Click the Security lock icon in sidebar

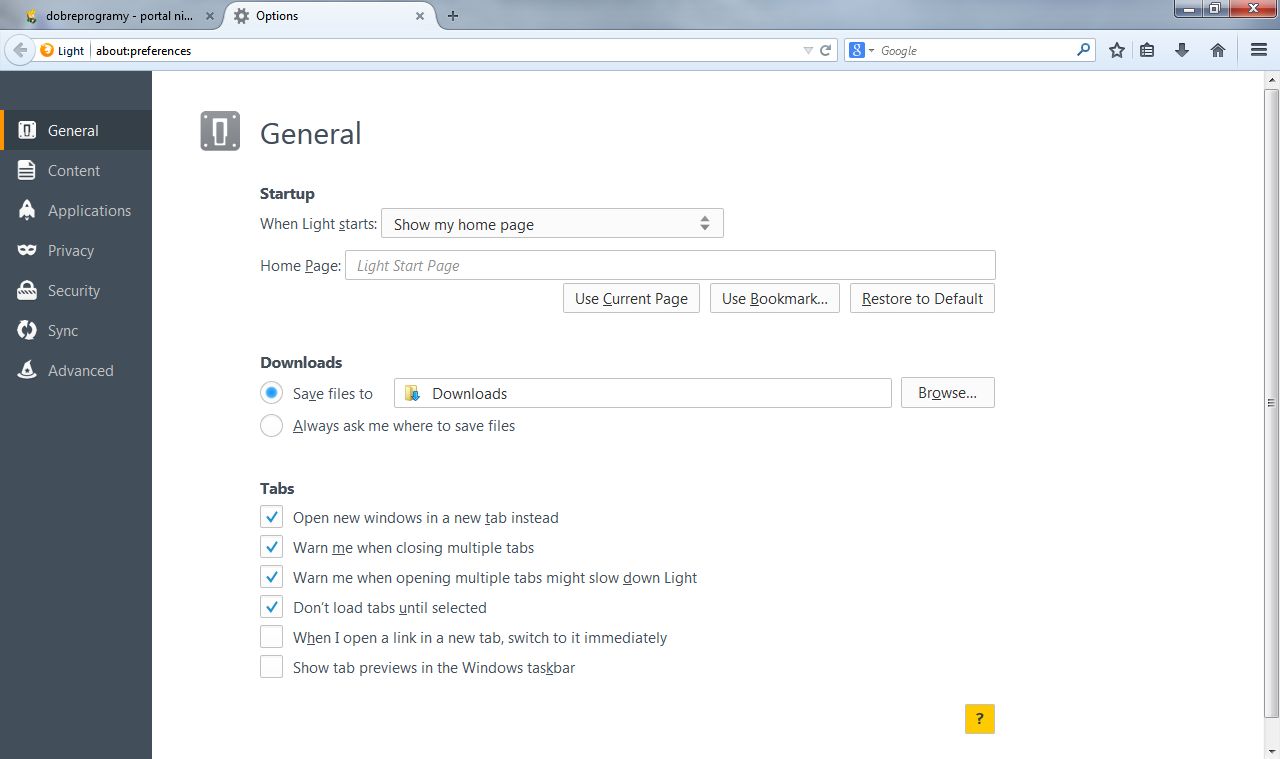tap(28, 290)
